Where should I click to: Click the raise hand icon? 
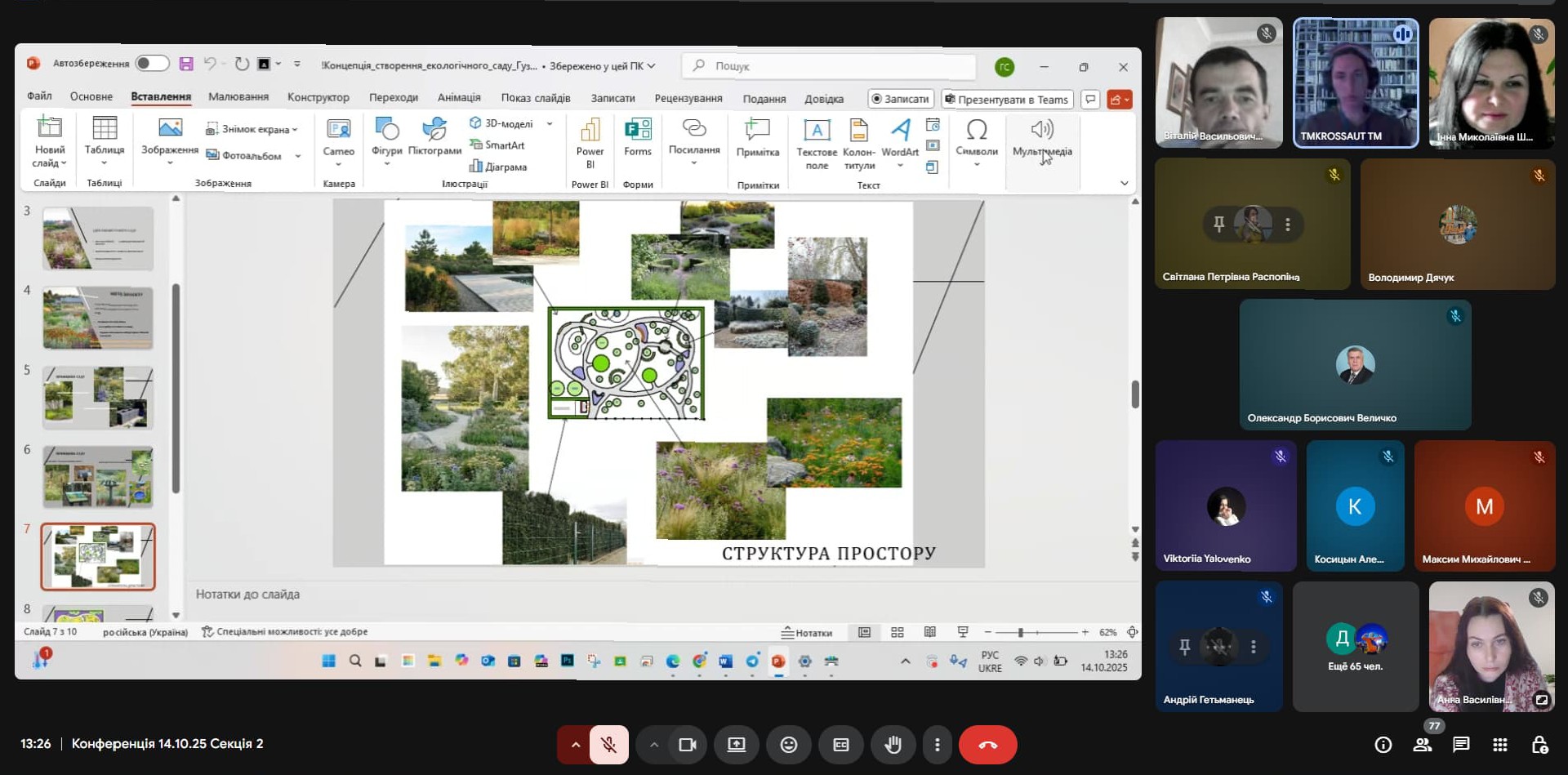[893, 745]
